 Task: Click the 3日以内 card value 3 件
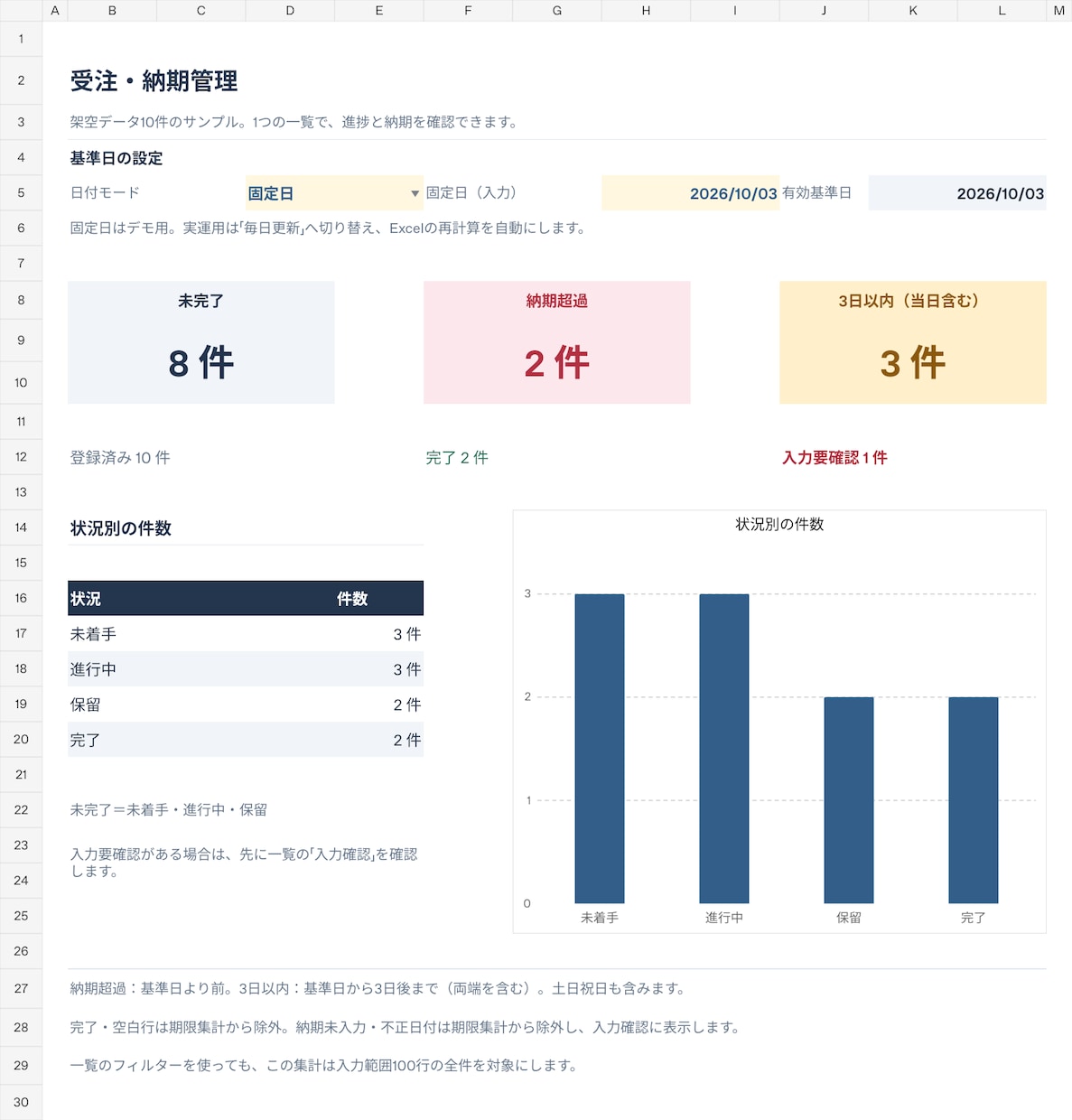click(x=913, y=363)
